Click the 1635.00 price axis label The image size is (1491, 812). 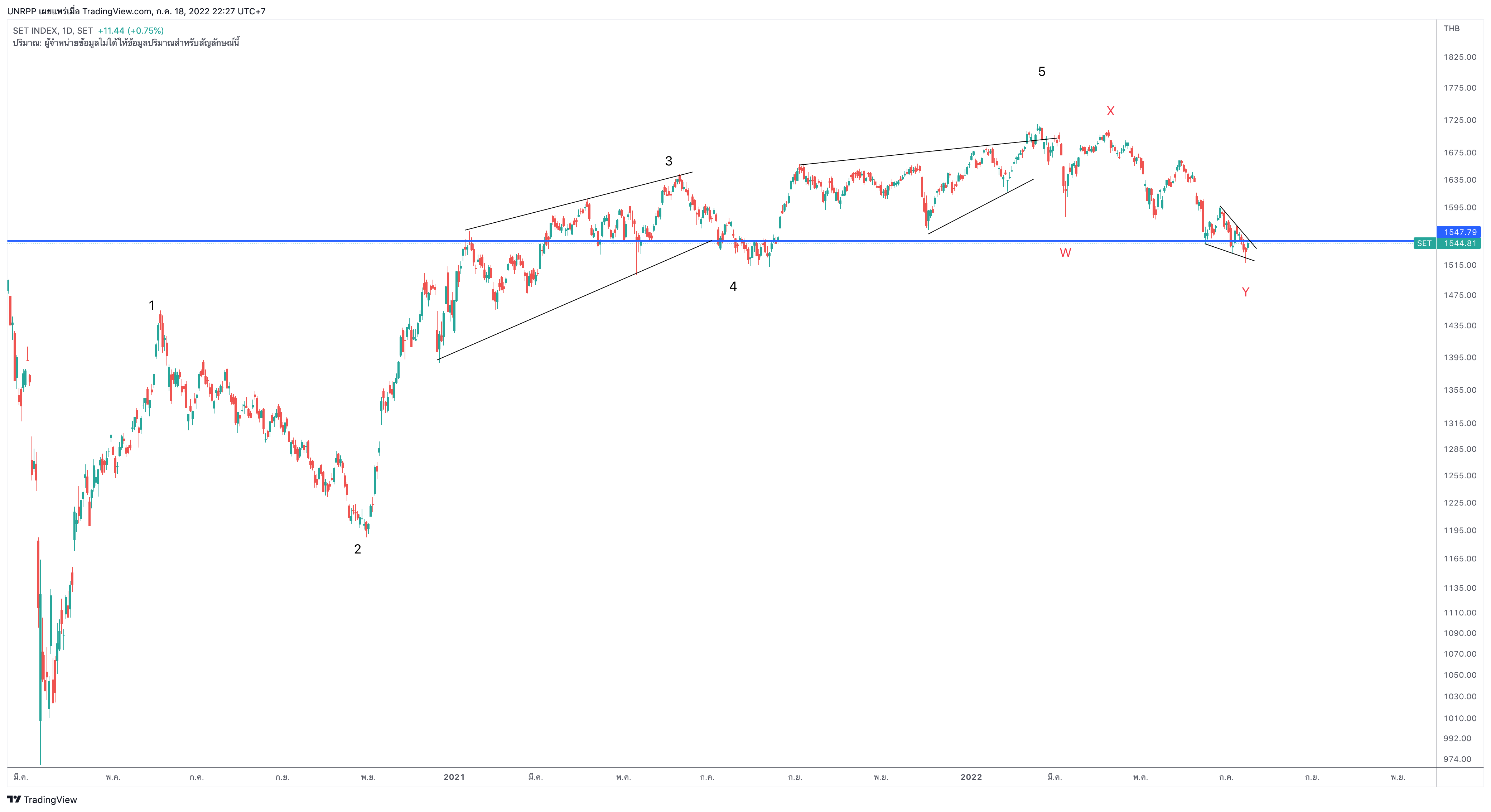coord(1460,179)
